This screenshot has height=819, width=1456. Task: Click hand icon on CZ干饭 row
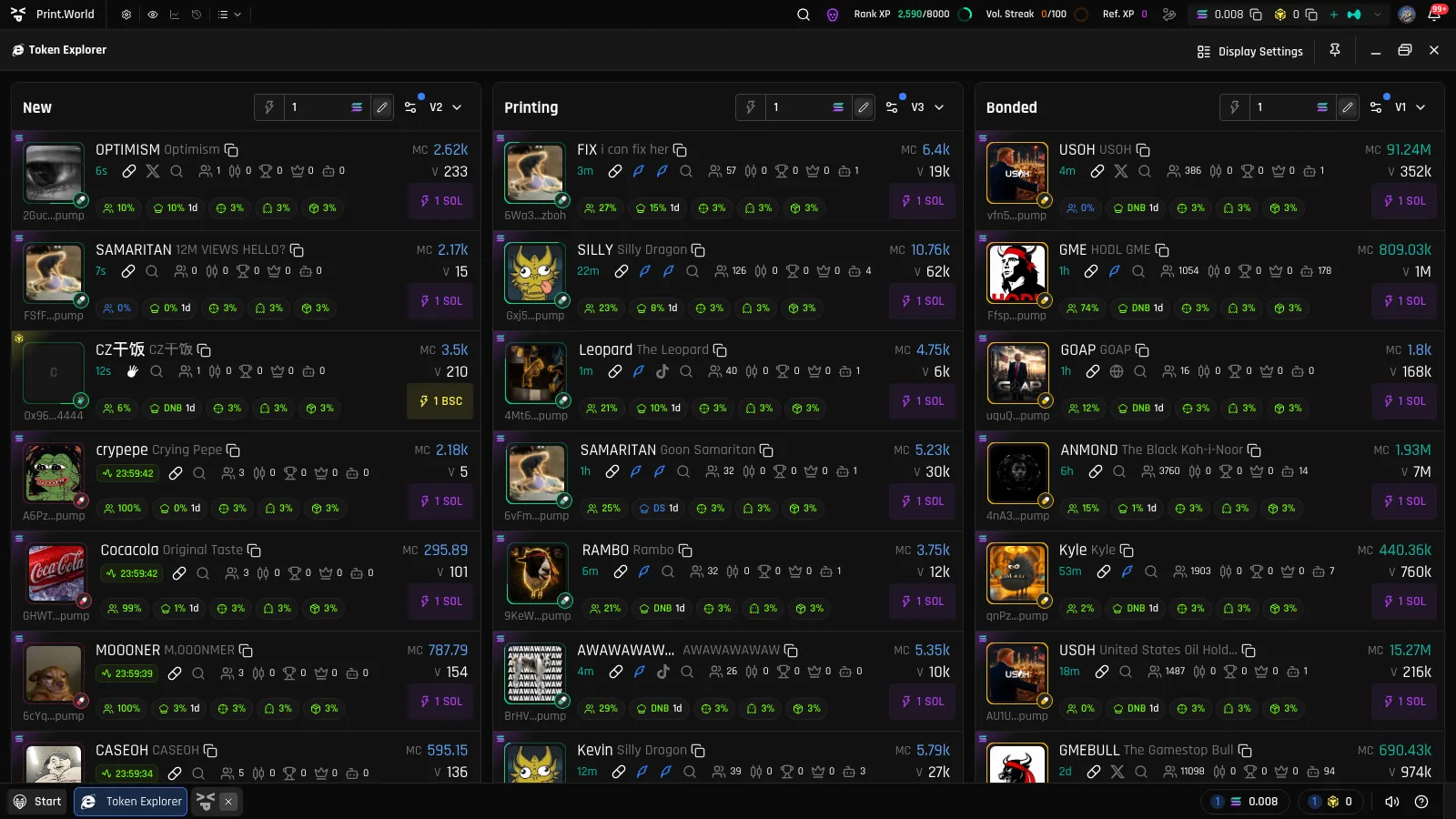click(x=132, y=371)
